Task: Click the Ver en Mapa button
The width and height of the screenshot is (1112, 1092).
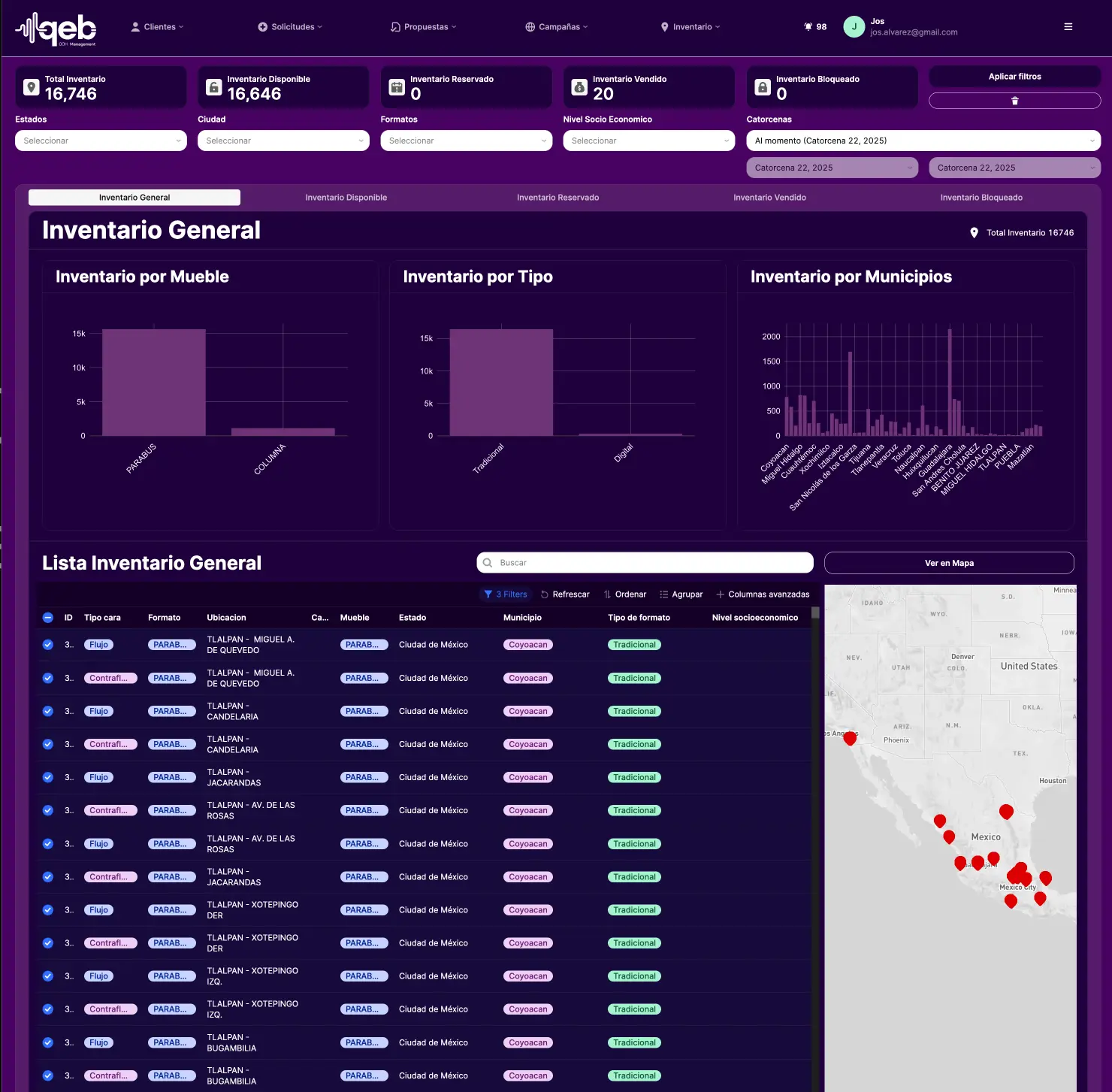Action: tap(948, 563)
